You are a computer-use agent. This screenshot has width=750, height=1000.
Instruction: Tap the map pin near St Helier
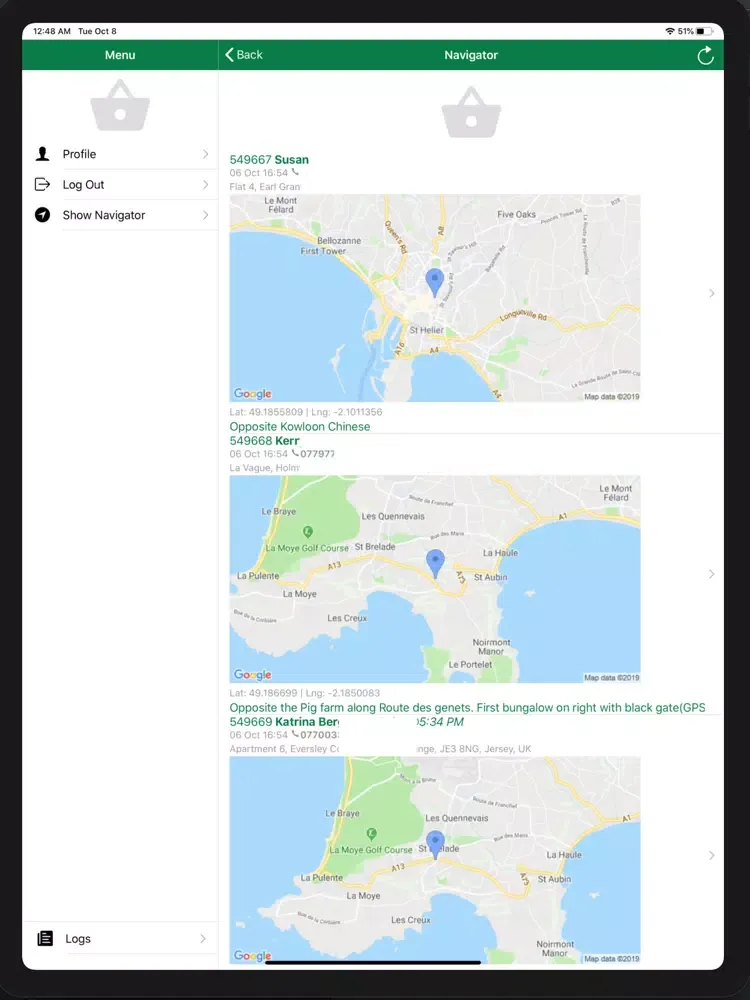click(434, 283)
